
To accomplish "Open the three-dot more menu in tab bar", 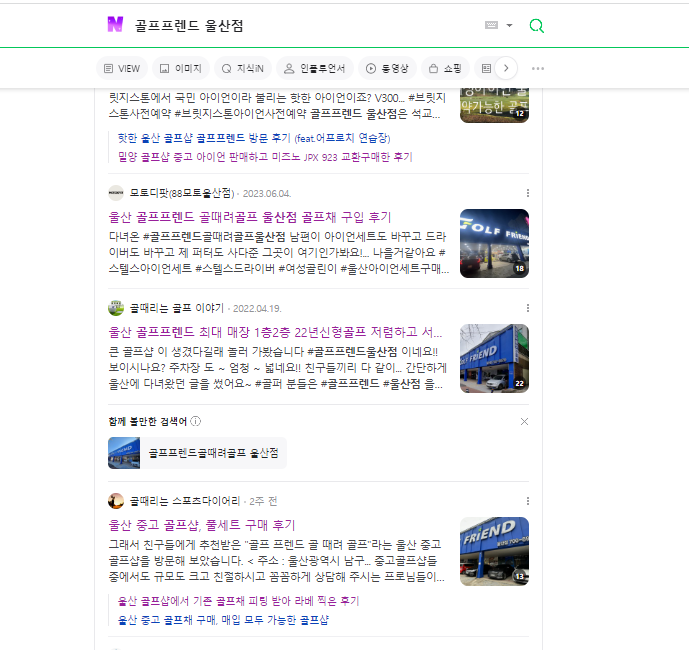I will pyautogui.click(x=538, y=69).
